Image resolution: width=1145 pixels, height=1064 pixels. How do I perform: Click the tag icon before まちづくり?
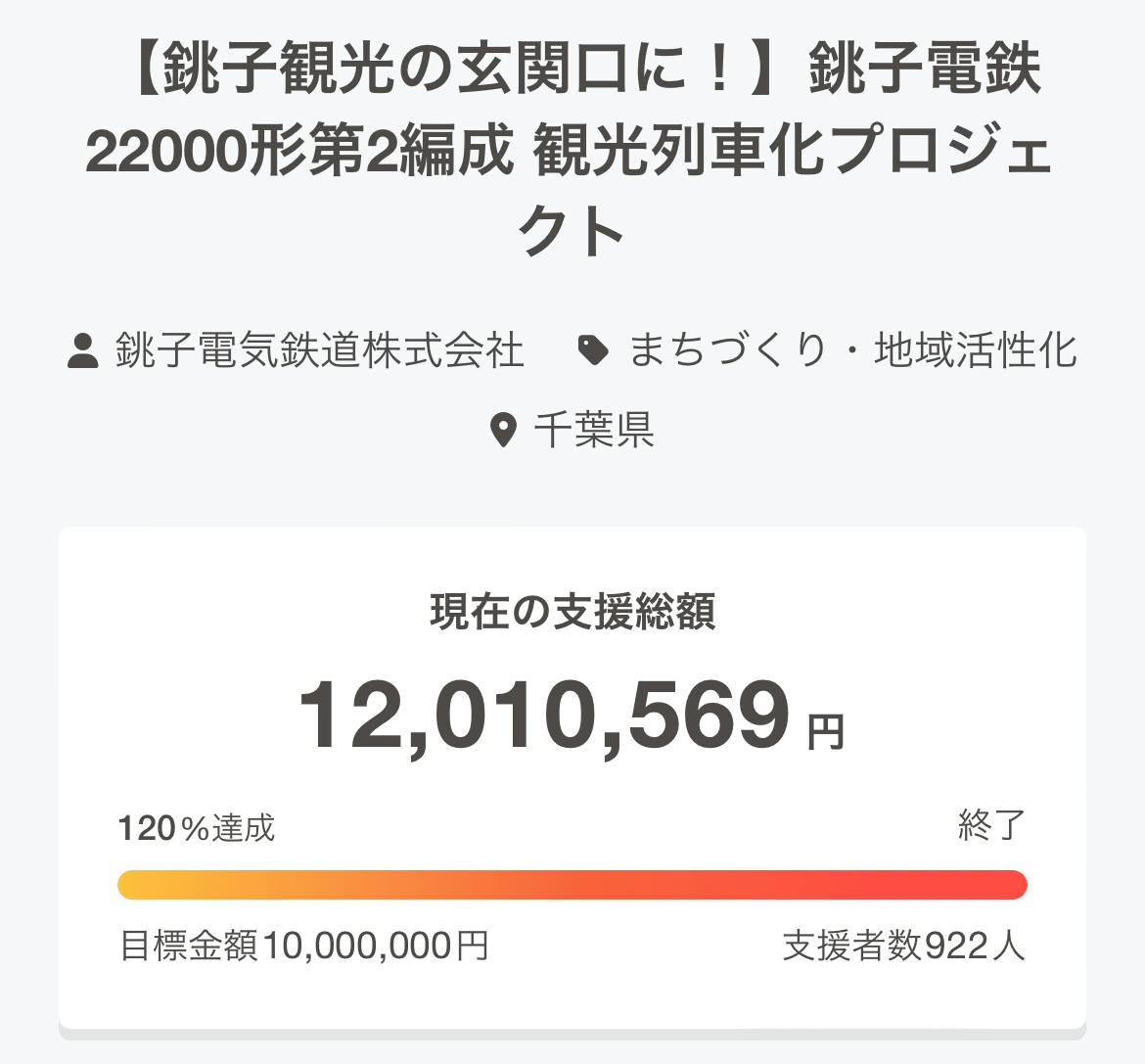593,350
